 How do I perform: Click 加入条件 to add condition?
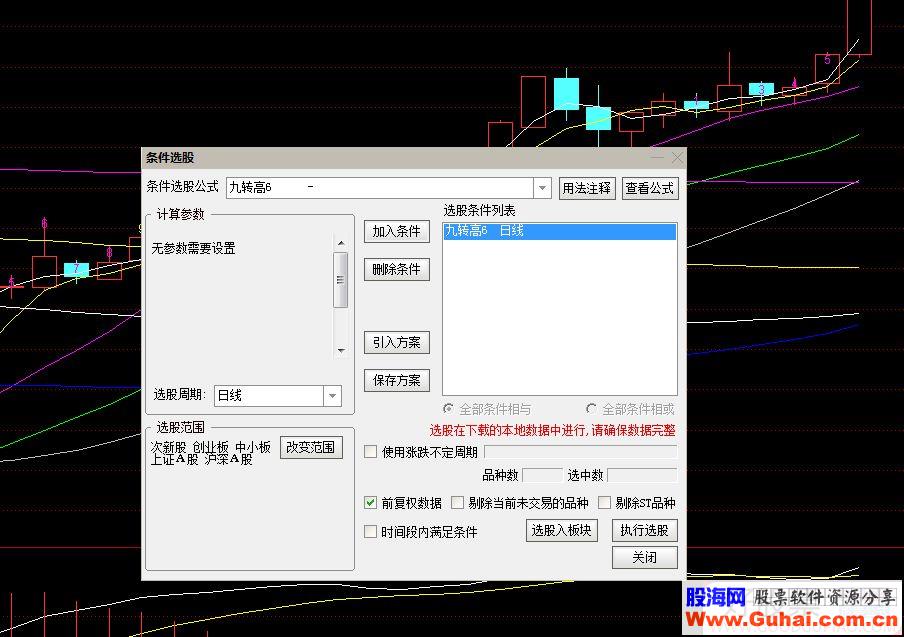(397, 231)
